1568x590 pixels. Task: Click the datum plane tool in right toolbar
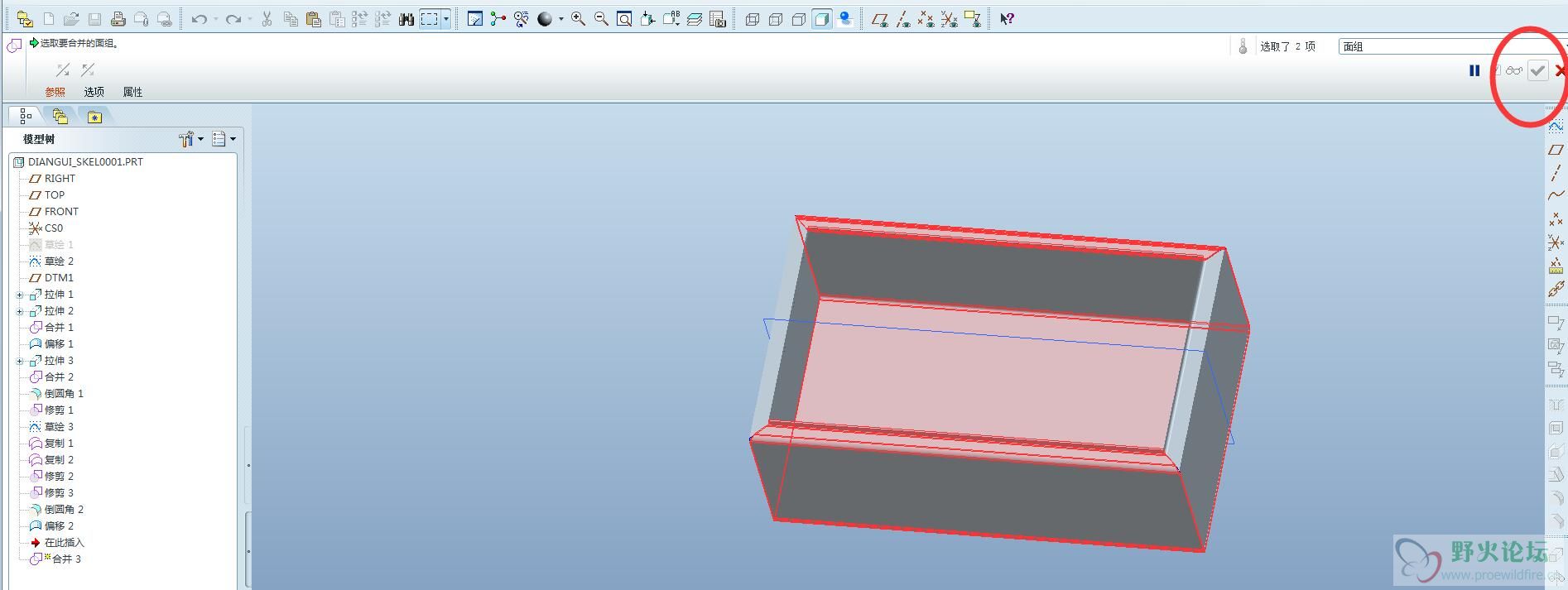click(1556, 150)
